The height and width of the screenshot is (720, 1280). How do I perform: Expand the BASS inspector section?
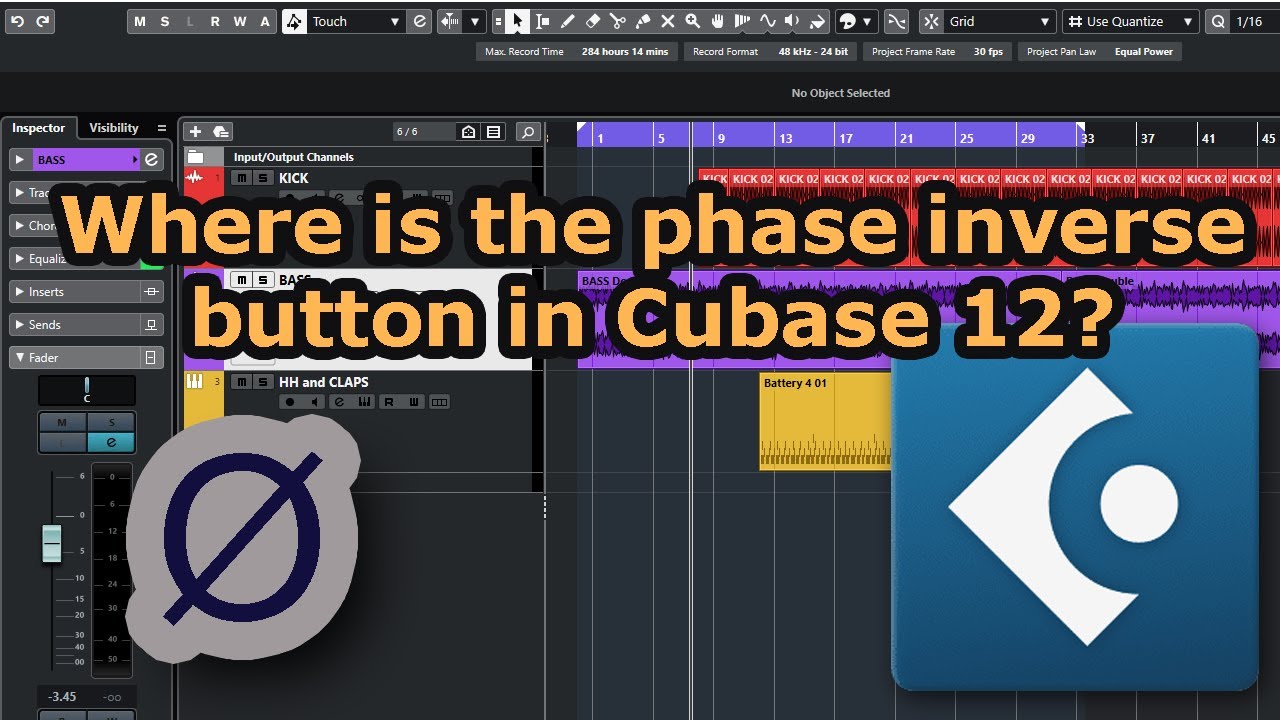pos(19,160)
